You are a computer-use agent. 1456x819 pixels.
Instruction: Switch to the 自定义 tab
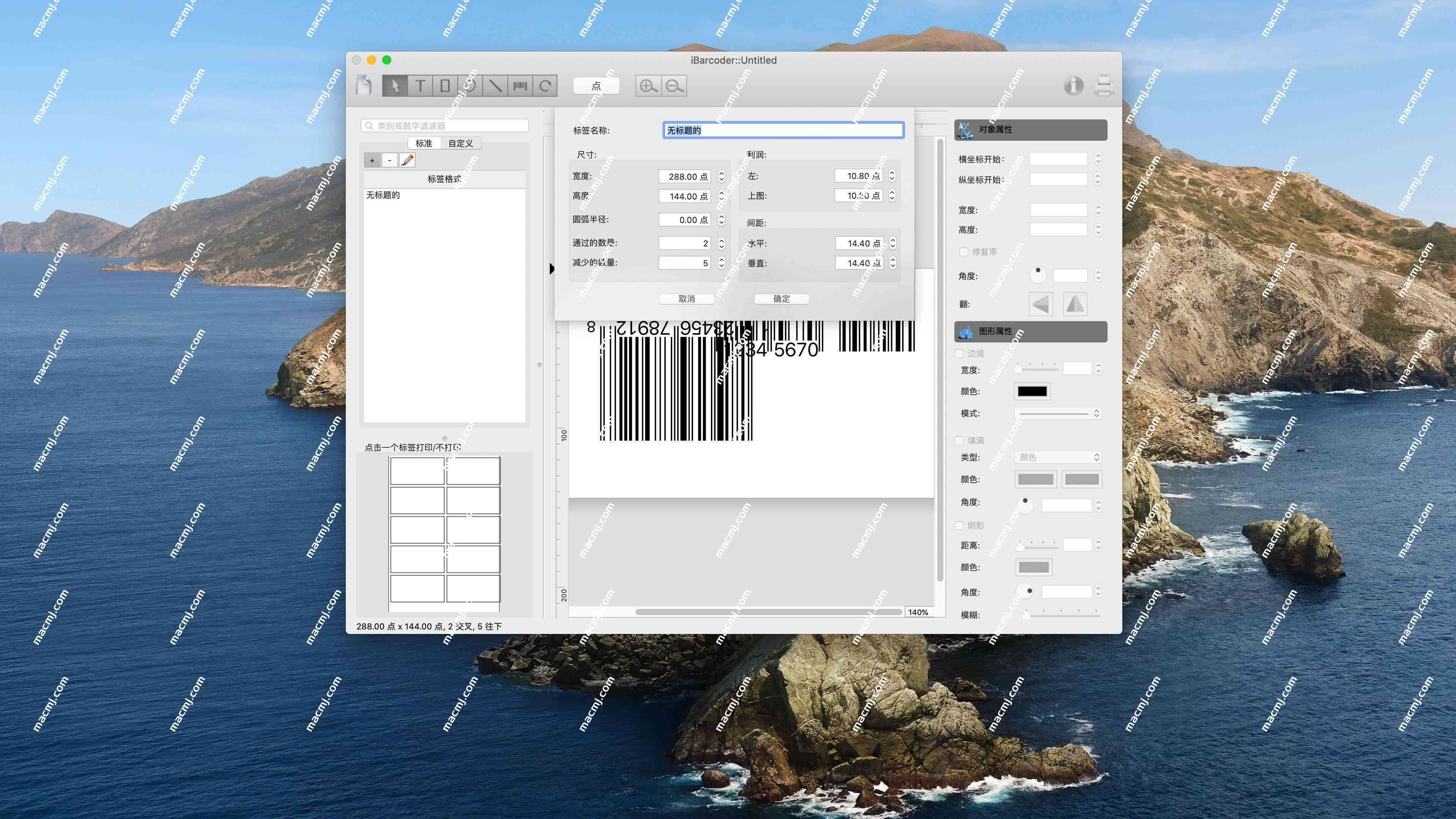461,144
